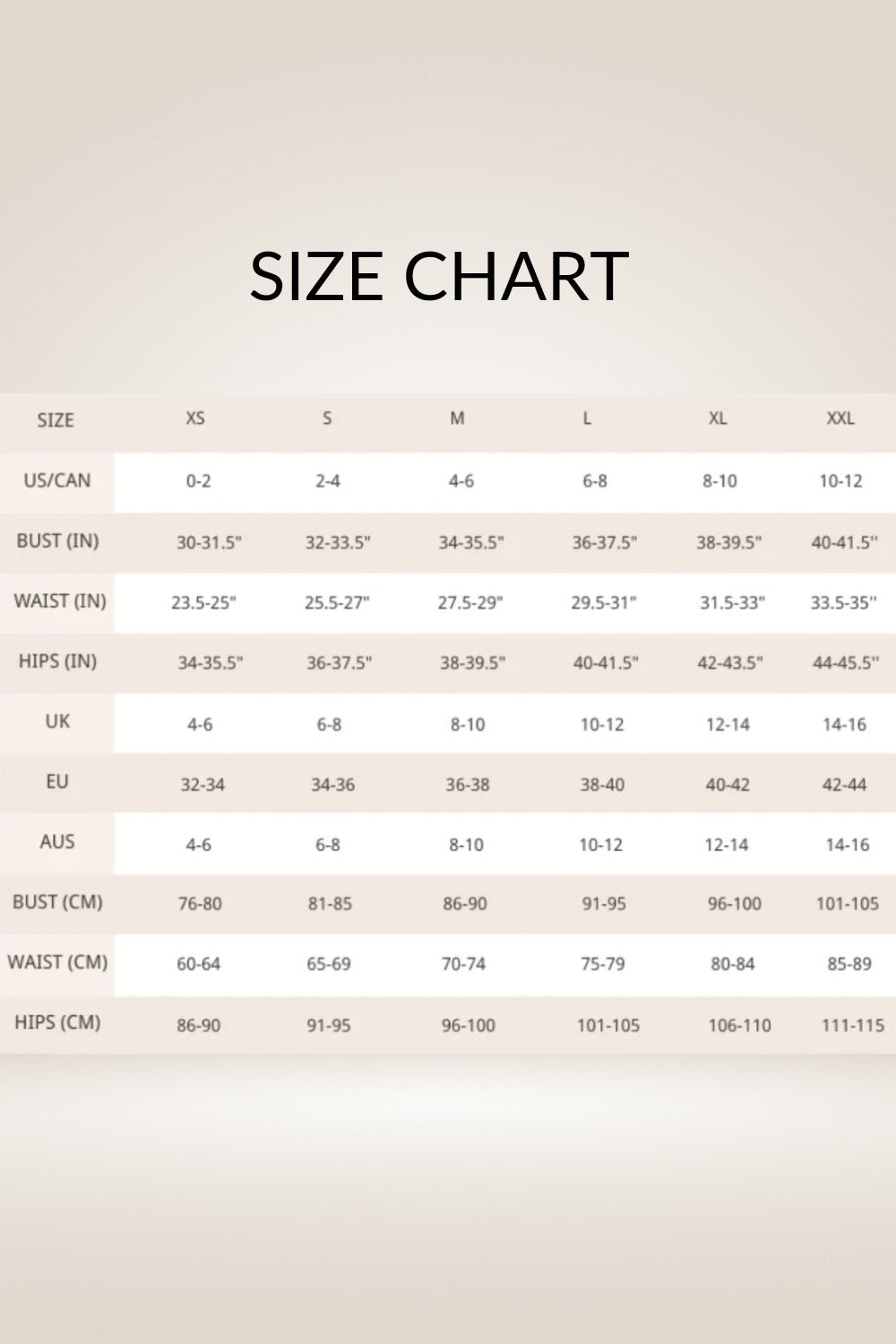The height and width of the screenshot is (1344, 896).
Task: Select EU size 38-40 cell
Action: coord(602,785)
